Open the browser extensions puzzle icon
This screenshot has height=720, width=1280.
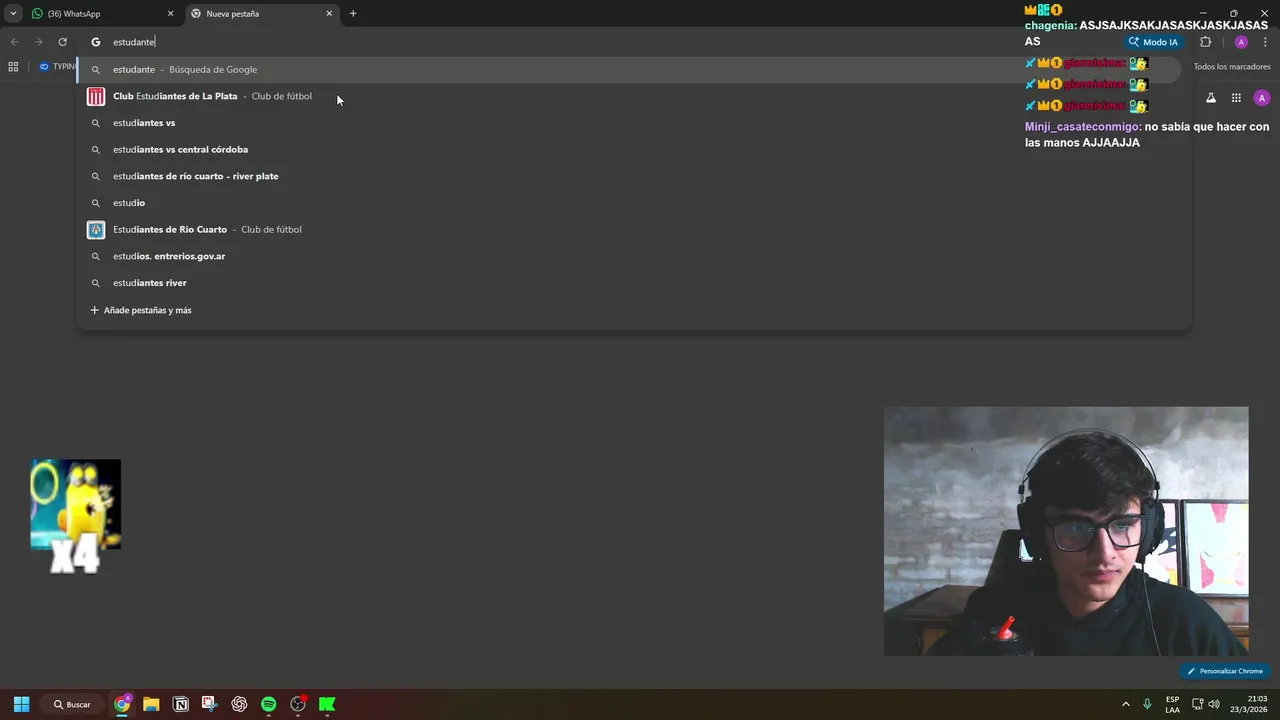1205,42
